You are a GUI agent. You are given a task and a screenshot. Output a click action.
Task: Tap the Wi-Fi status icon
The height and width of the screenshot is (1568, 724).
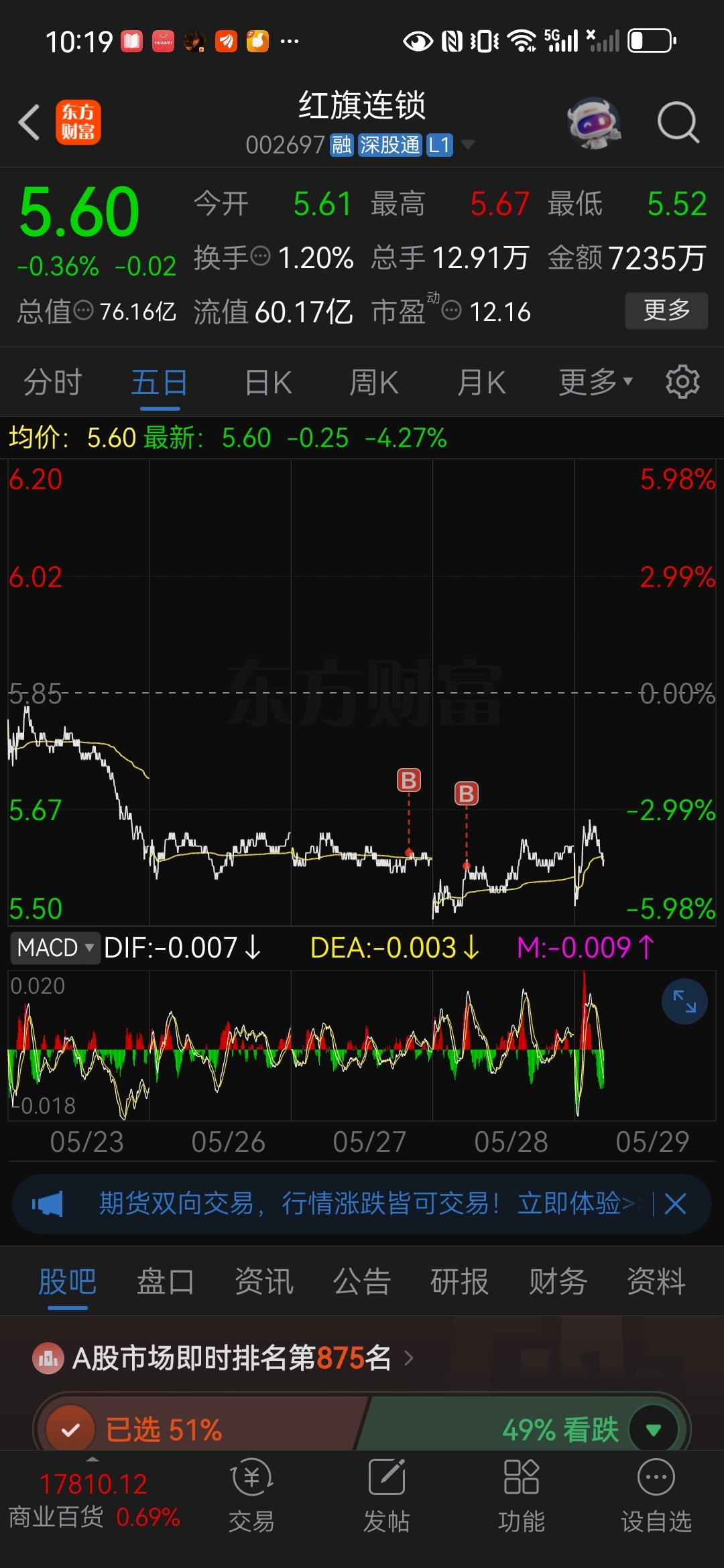click(522, 41)
